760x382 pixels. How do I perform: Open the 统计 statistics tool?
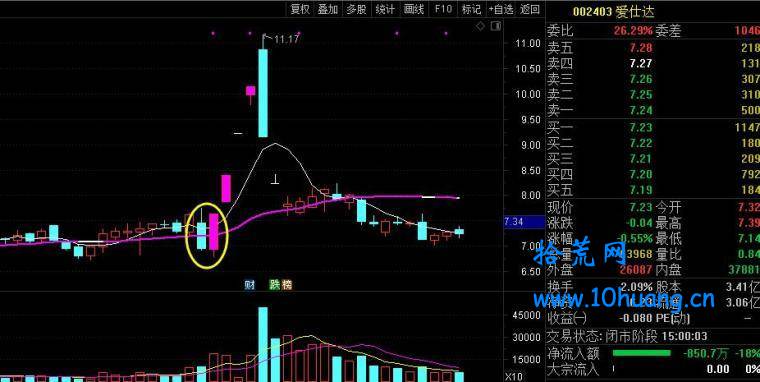(385, 9)
